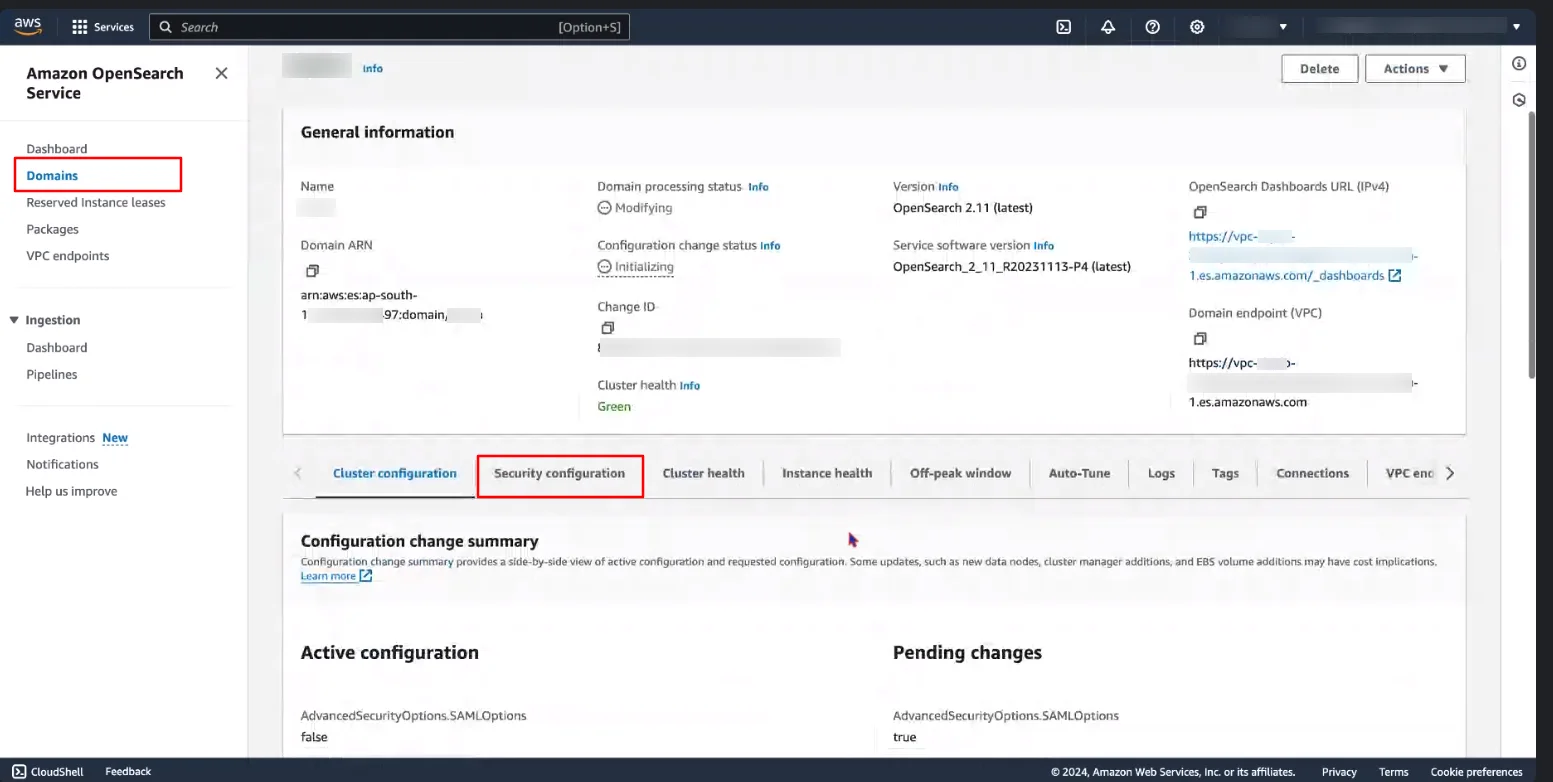This screenshot has width=1553, height=782.
Task: Open the Connections tab
Action: pyautogui.click(x=1312, y=473)
